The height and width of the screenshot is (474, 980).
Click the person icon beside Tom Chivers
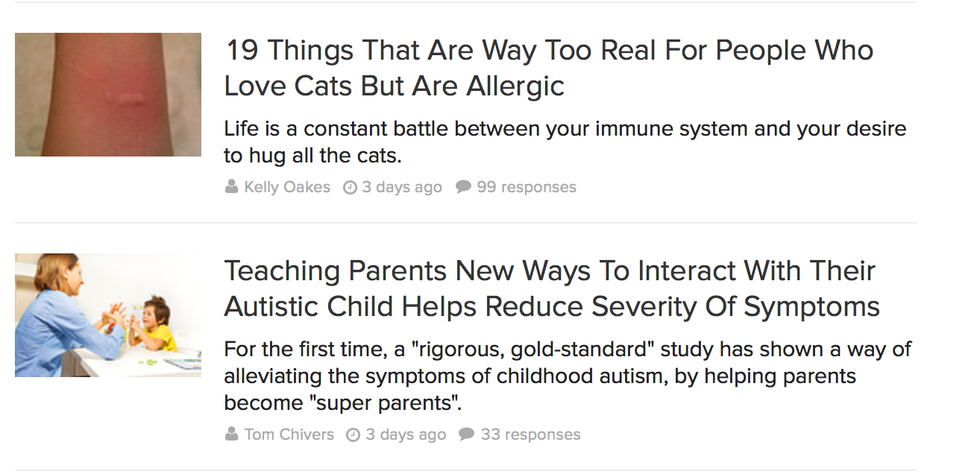232,434
